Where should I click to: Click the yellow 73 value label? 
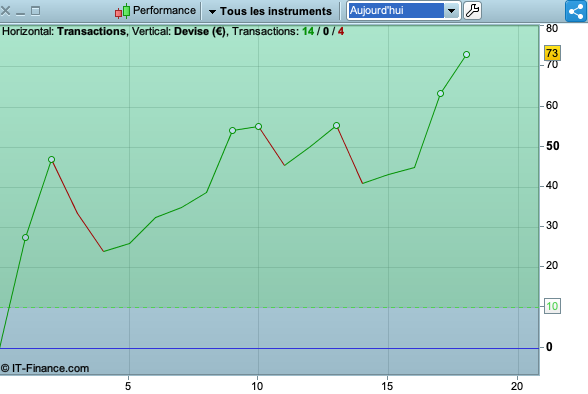[x=552, y=53]
